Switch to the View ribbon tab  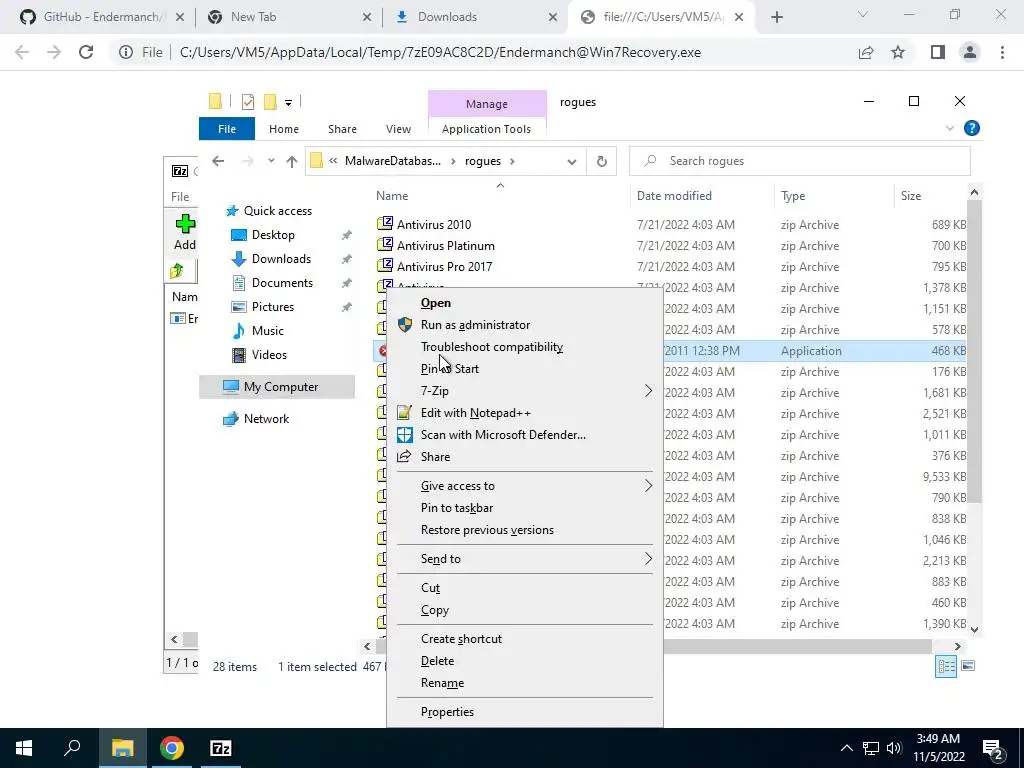coord(398,129)
